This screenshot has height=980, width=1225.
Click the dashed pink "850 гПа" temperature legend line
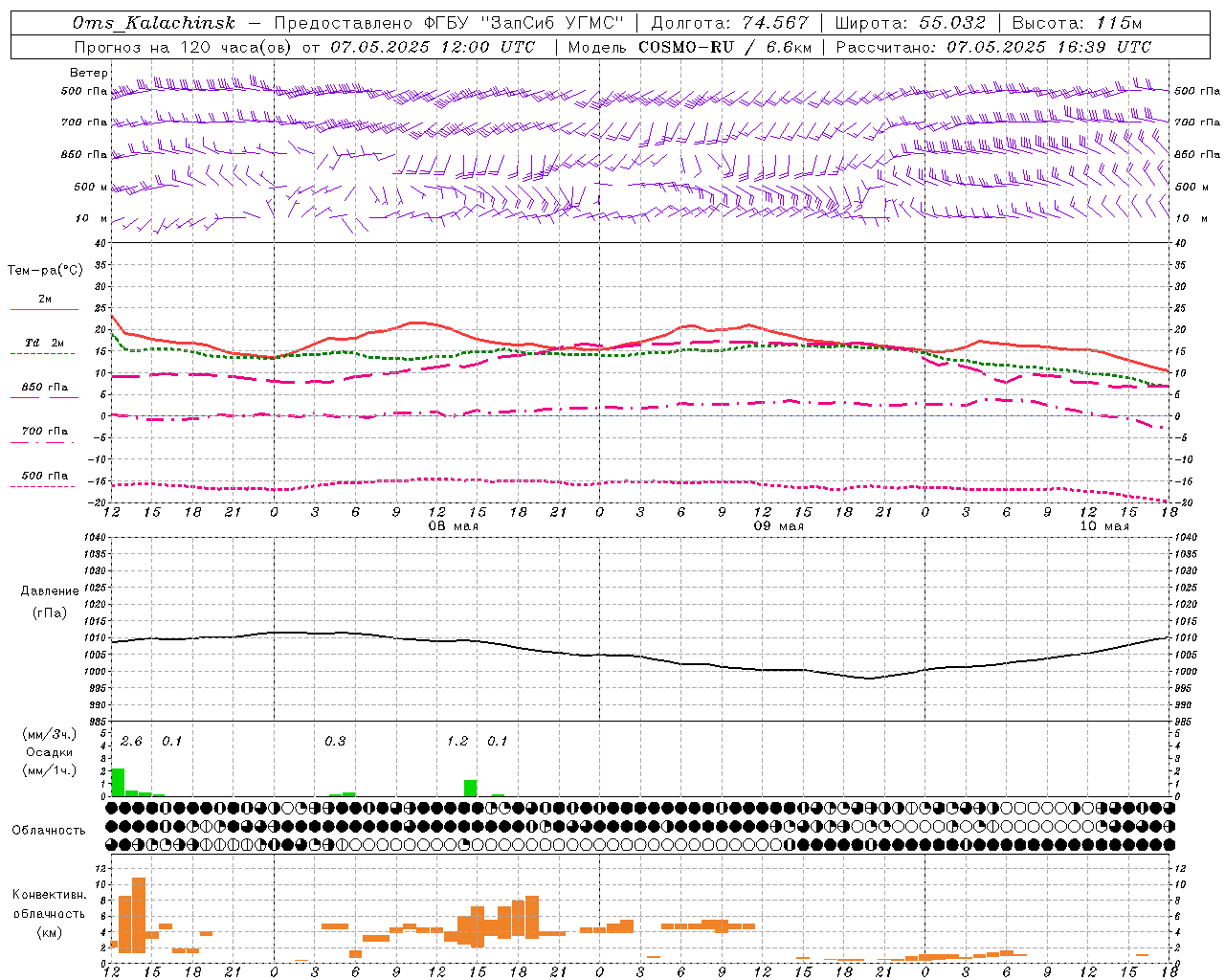(x=44, y=398)
